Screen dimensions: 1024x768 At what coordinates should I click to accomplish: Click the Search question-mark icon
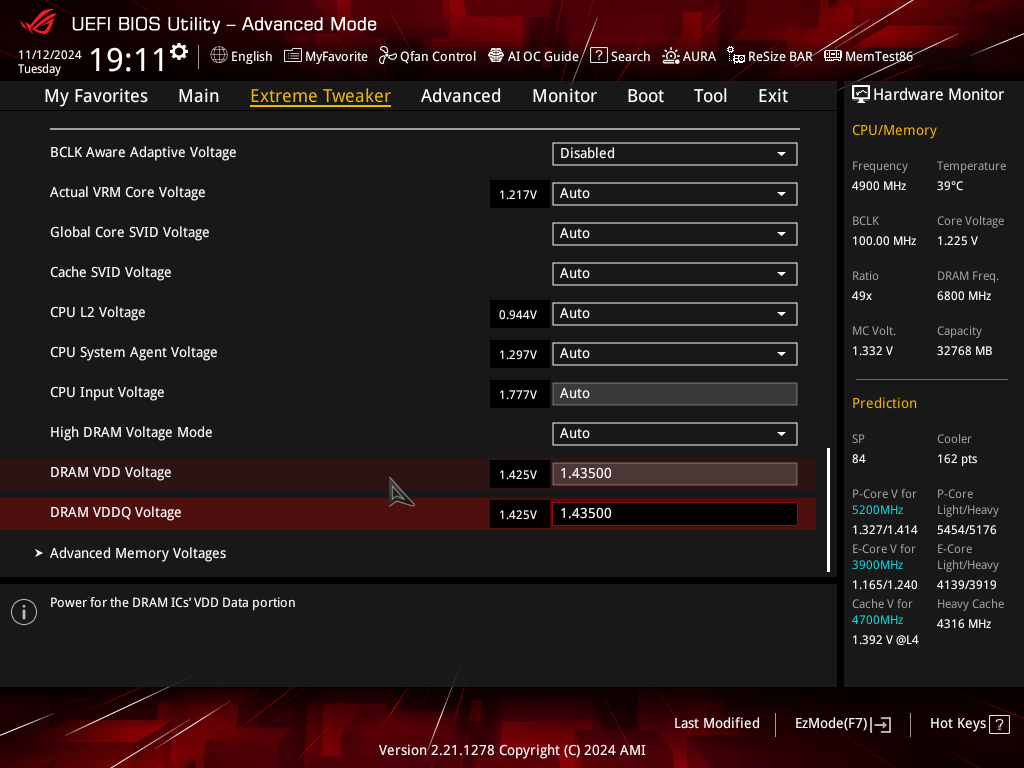point(599,56)
